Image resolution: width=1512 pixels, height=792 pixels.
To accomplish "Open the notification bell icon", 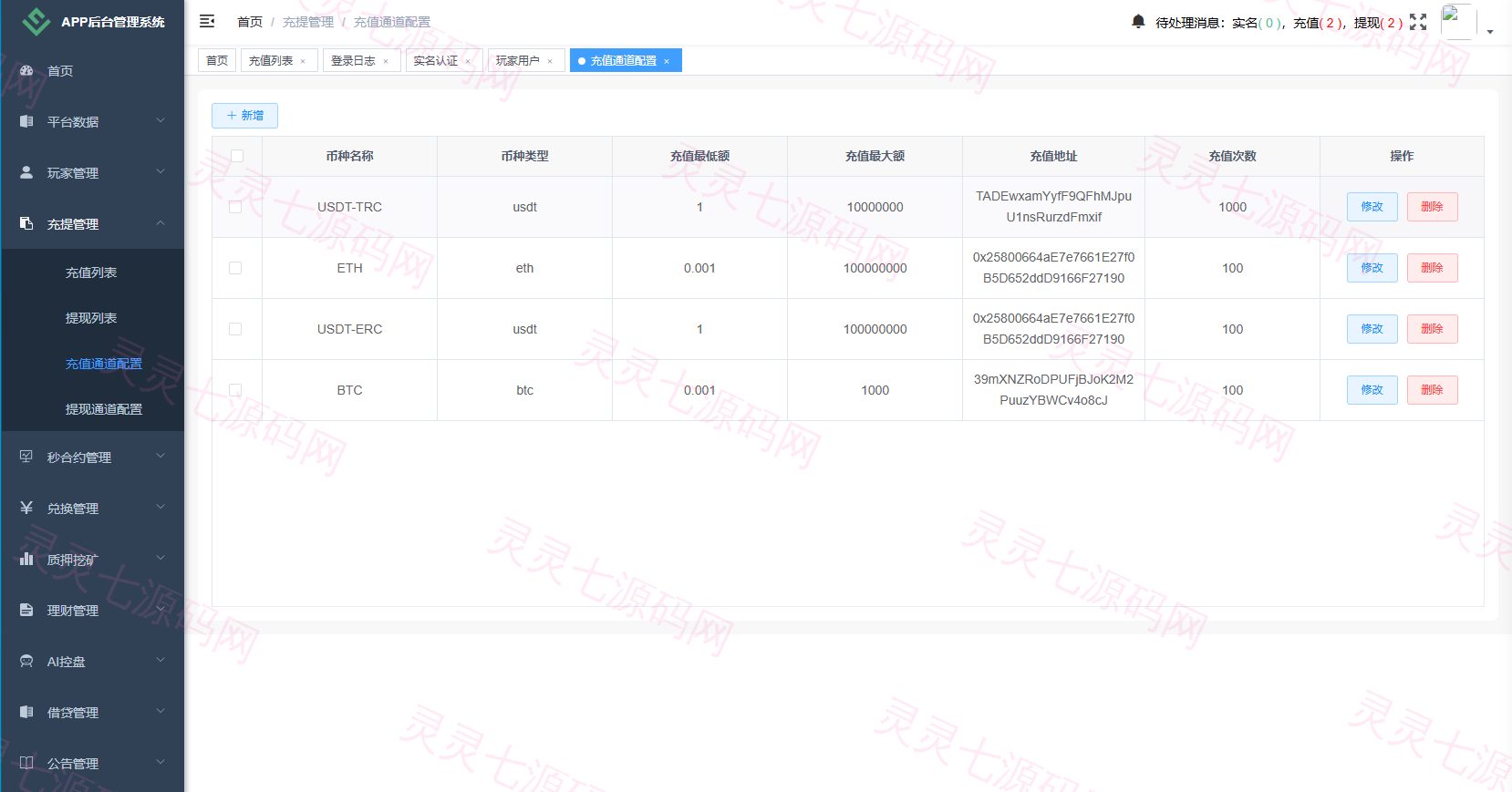I will [1138, 21].
